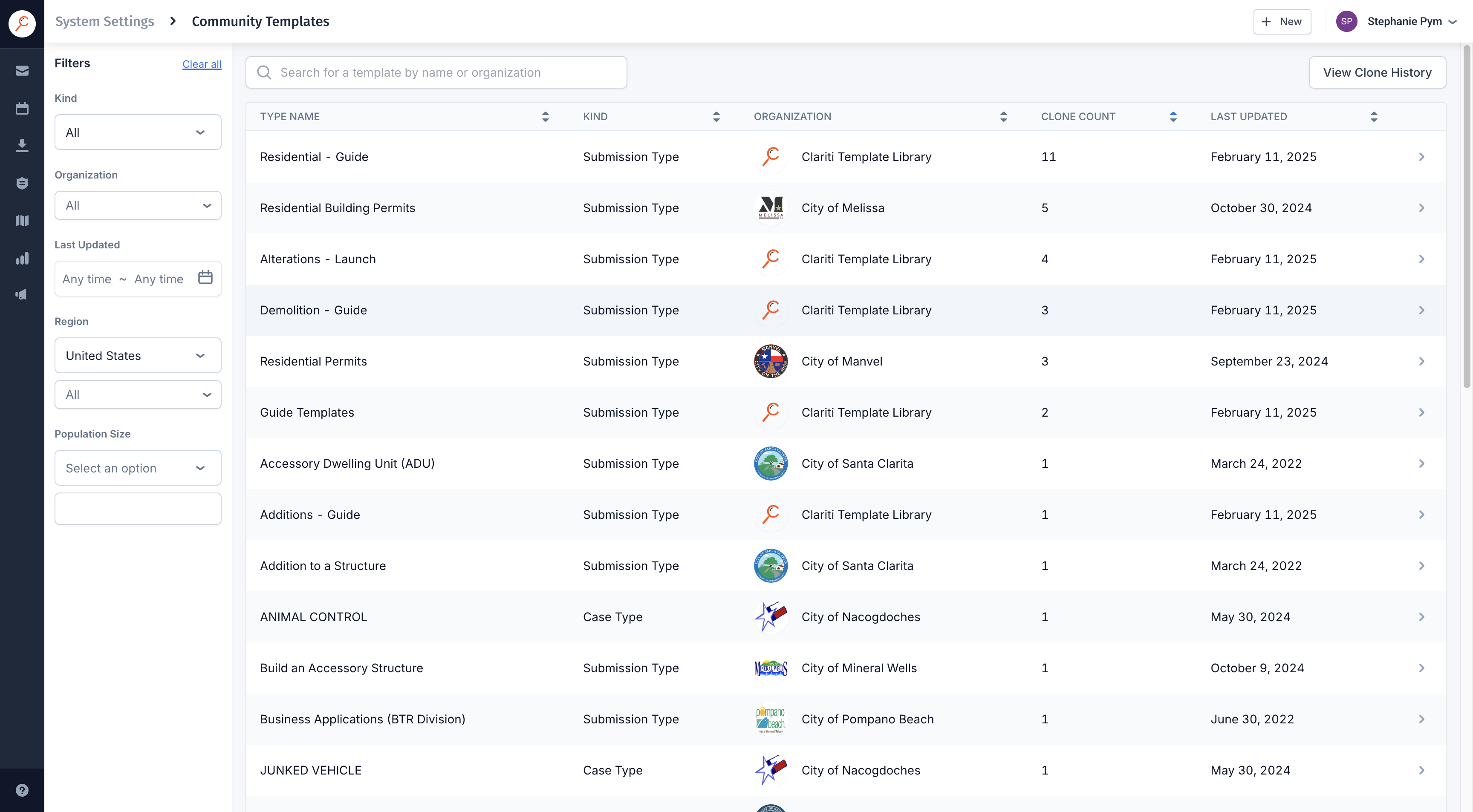Open City of Melissa row chevron
Viewport: 1473px width, 812px height.
tap(1421, 208)
